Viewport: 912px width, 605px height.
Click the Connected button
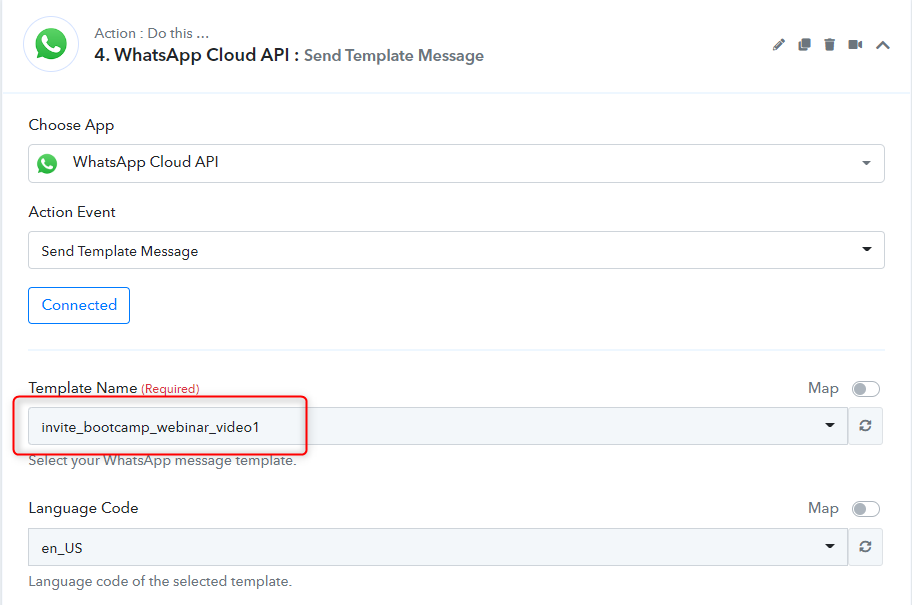click(79, 305)
